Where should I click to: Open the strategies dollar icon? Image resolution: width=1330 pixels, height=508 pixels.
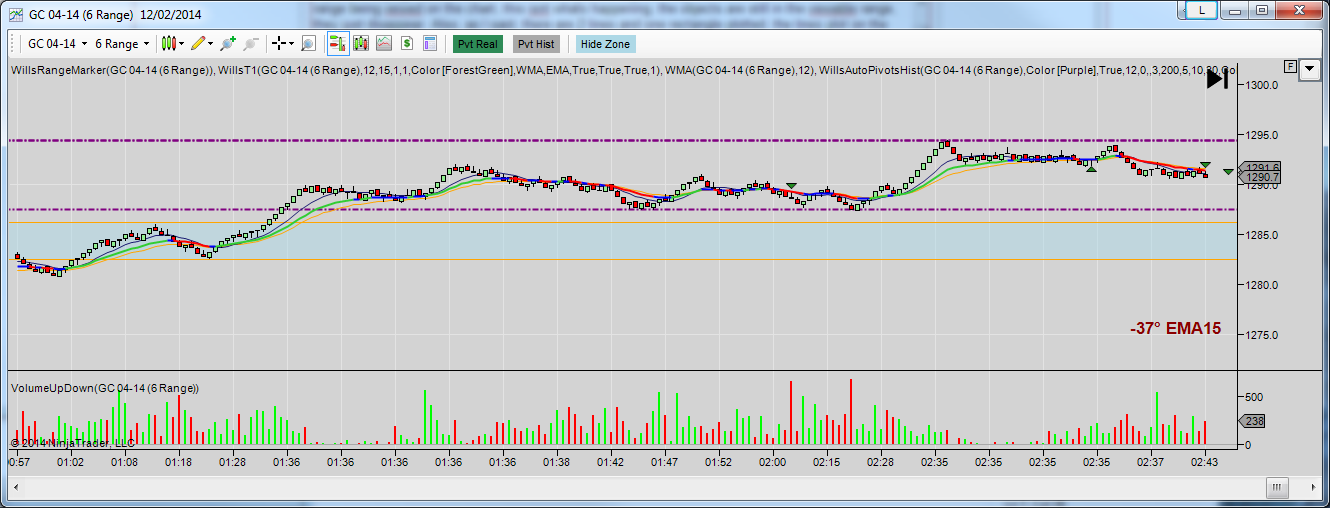[x=407, y=44]
